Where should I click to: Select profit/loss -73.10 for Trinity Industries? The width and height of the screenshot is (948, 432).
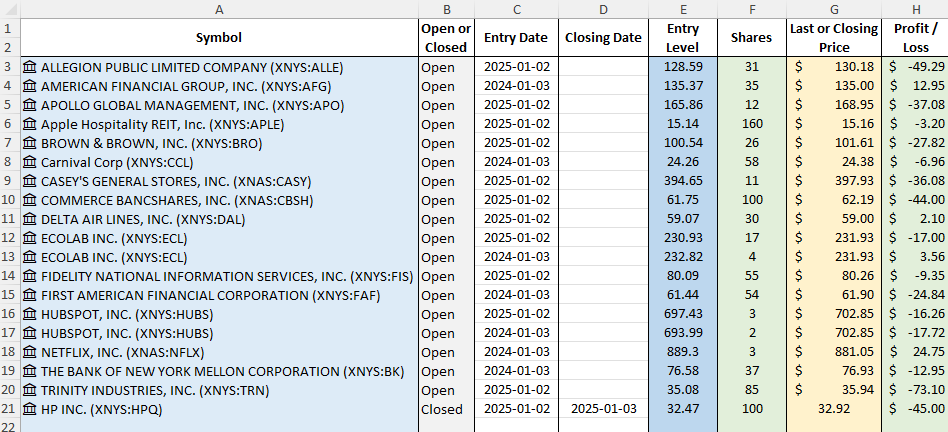pos(915,390)
